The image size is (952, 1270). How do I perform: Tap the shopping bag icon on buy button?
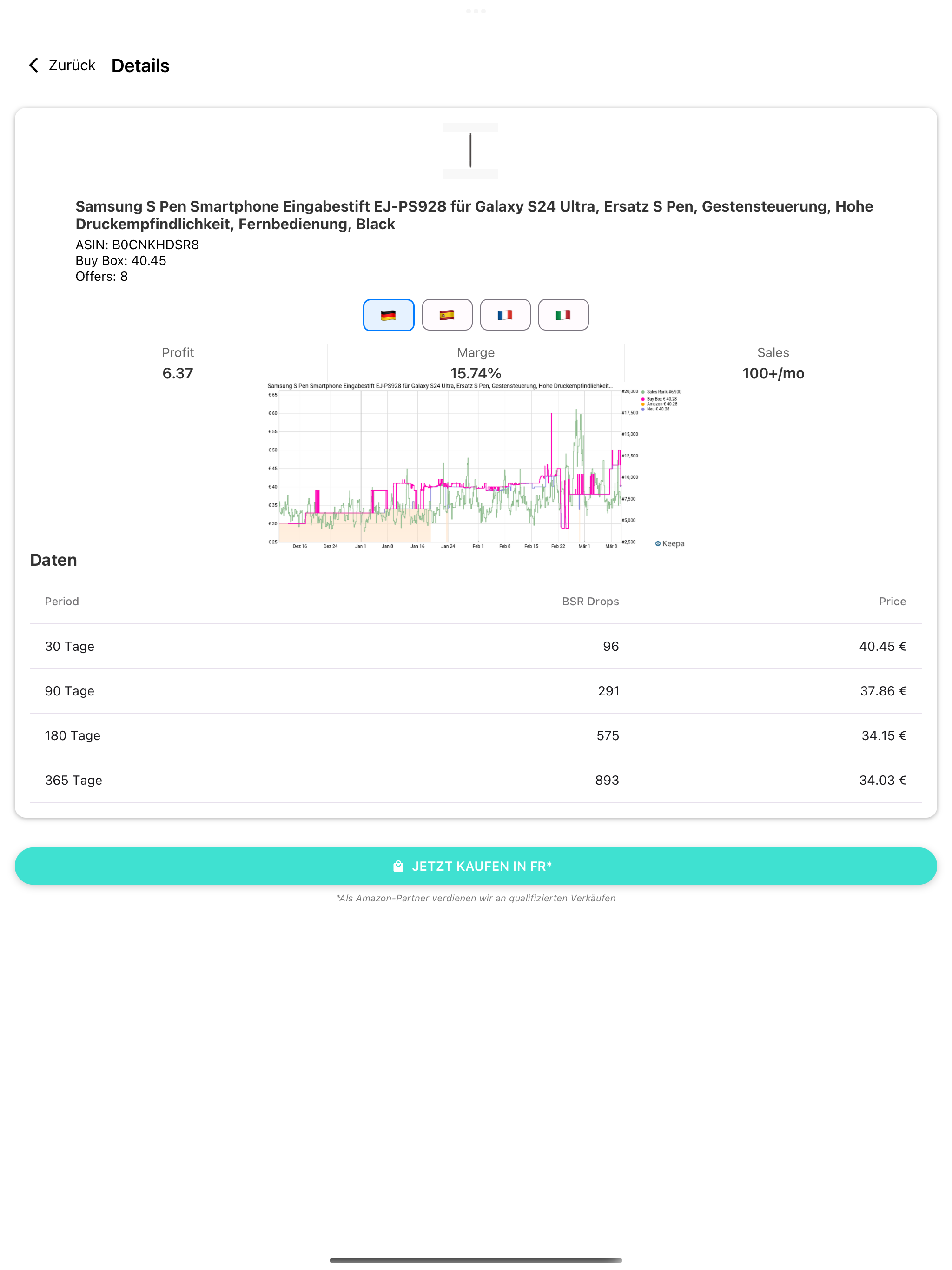pyautogui.click(x=398, y=866)
